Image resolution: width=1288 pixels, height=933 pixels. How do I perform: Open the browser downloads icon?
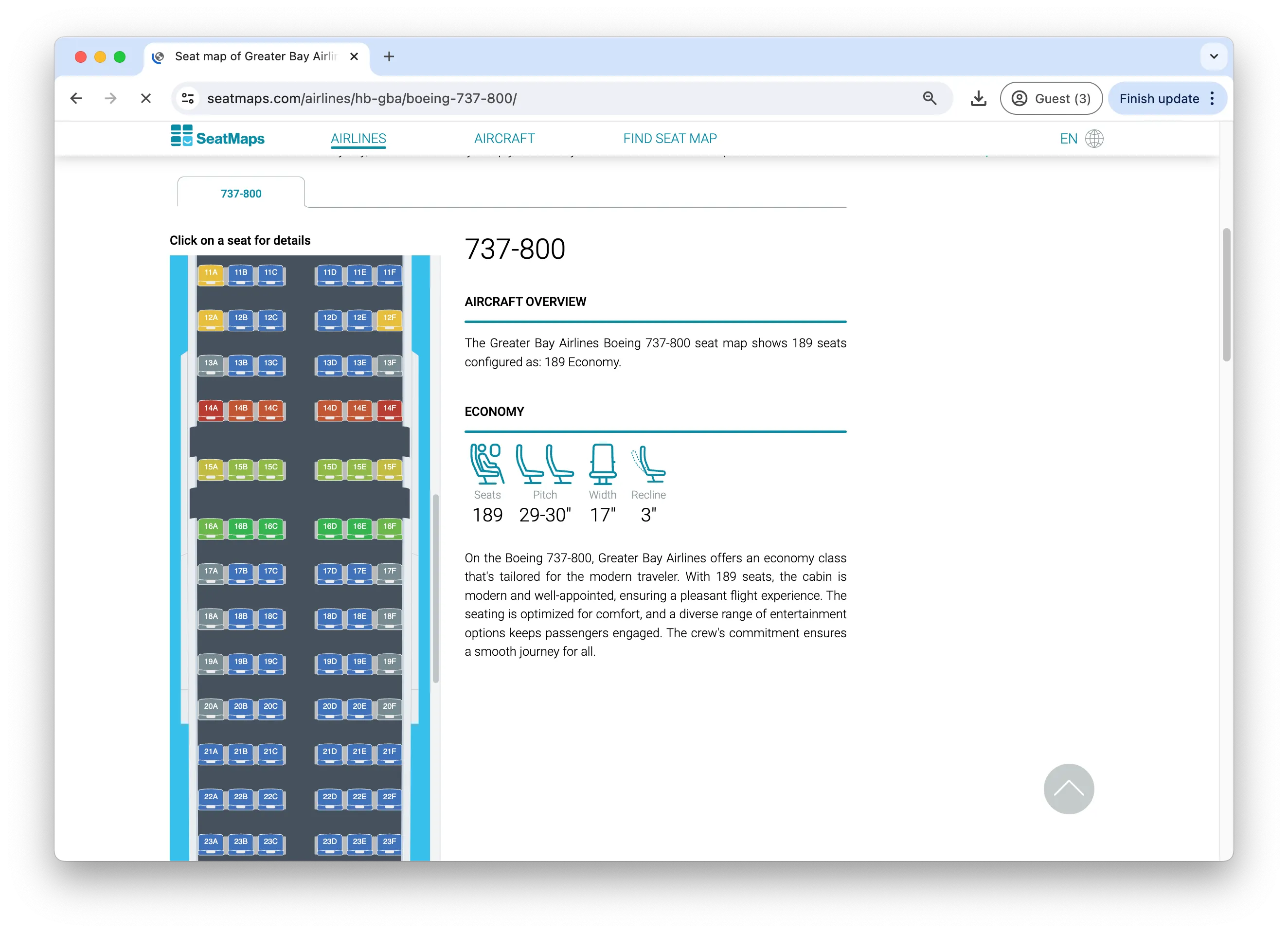click(x=978, y=99)
